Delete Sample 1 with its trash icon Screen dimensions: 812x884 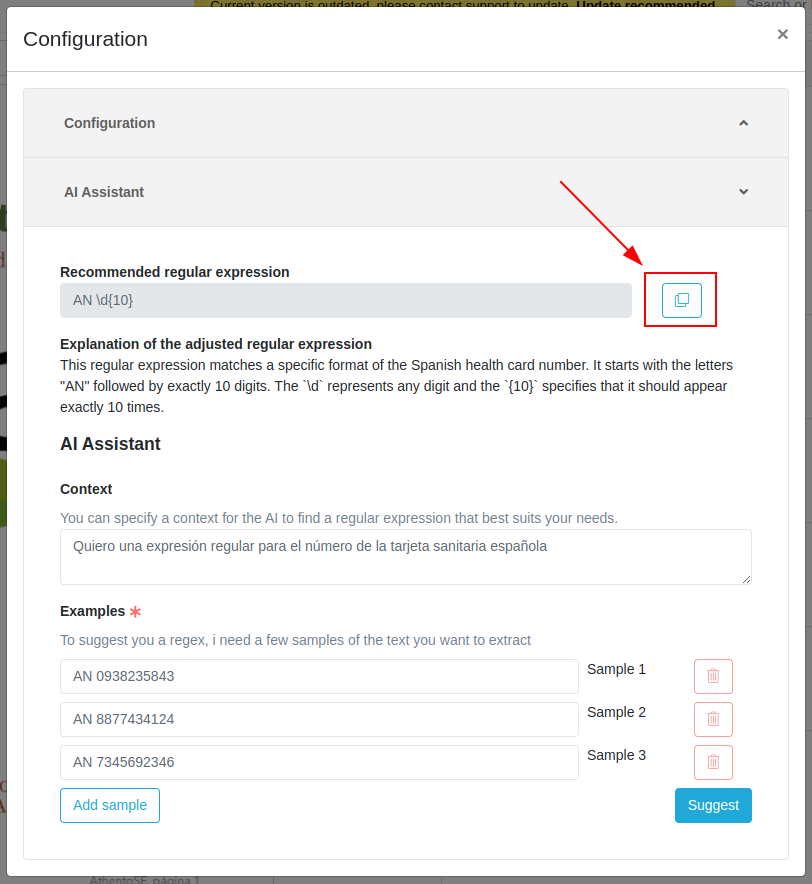pyautogui.click(x=713, y=676)
